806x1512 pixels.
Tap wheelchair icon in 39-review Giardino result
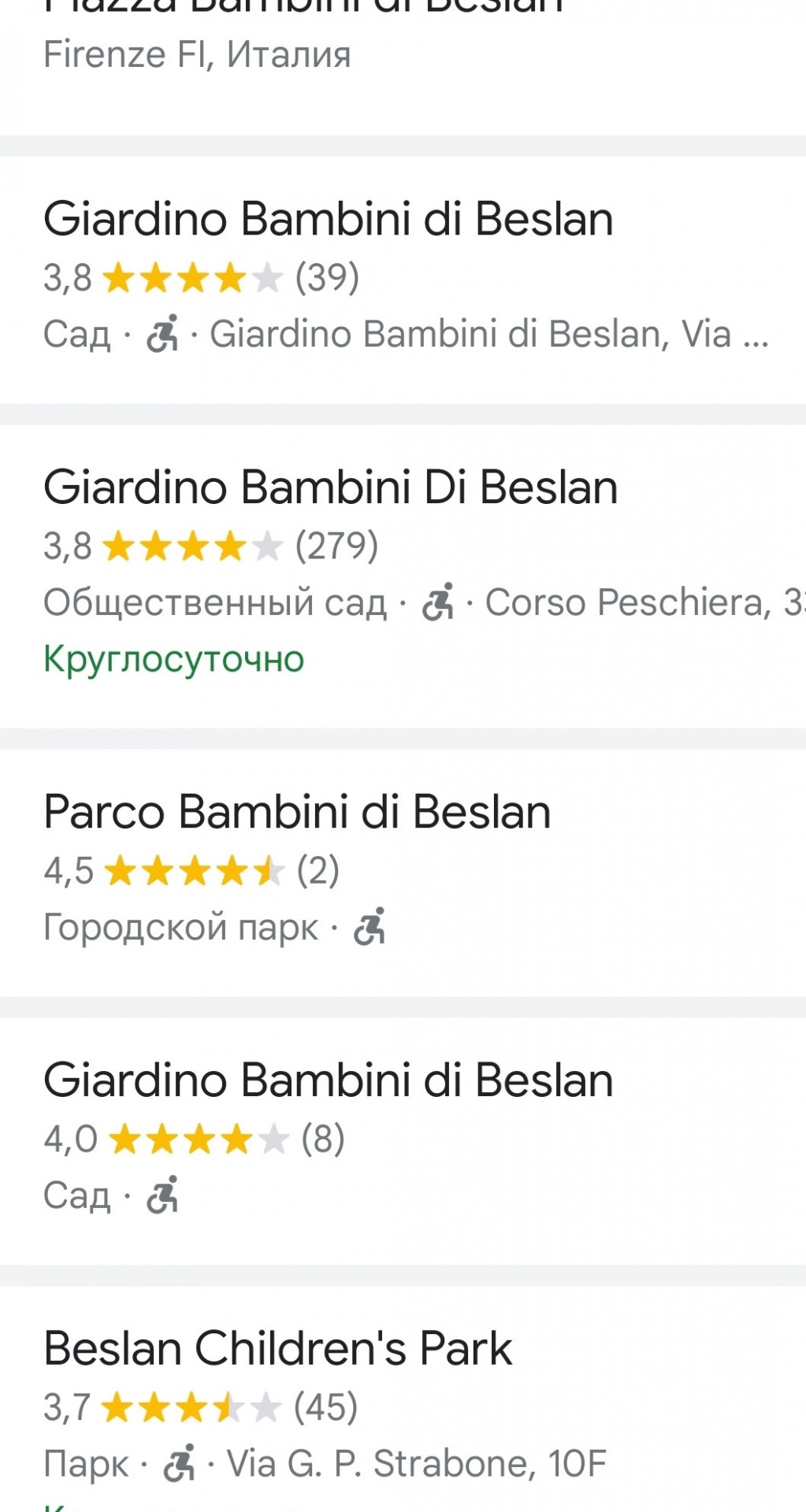pos(162,333)
